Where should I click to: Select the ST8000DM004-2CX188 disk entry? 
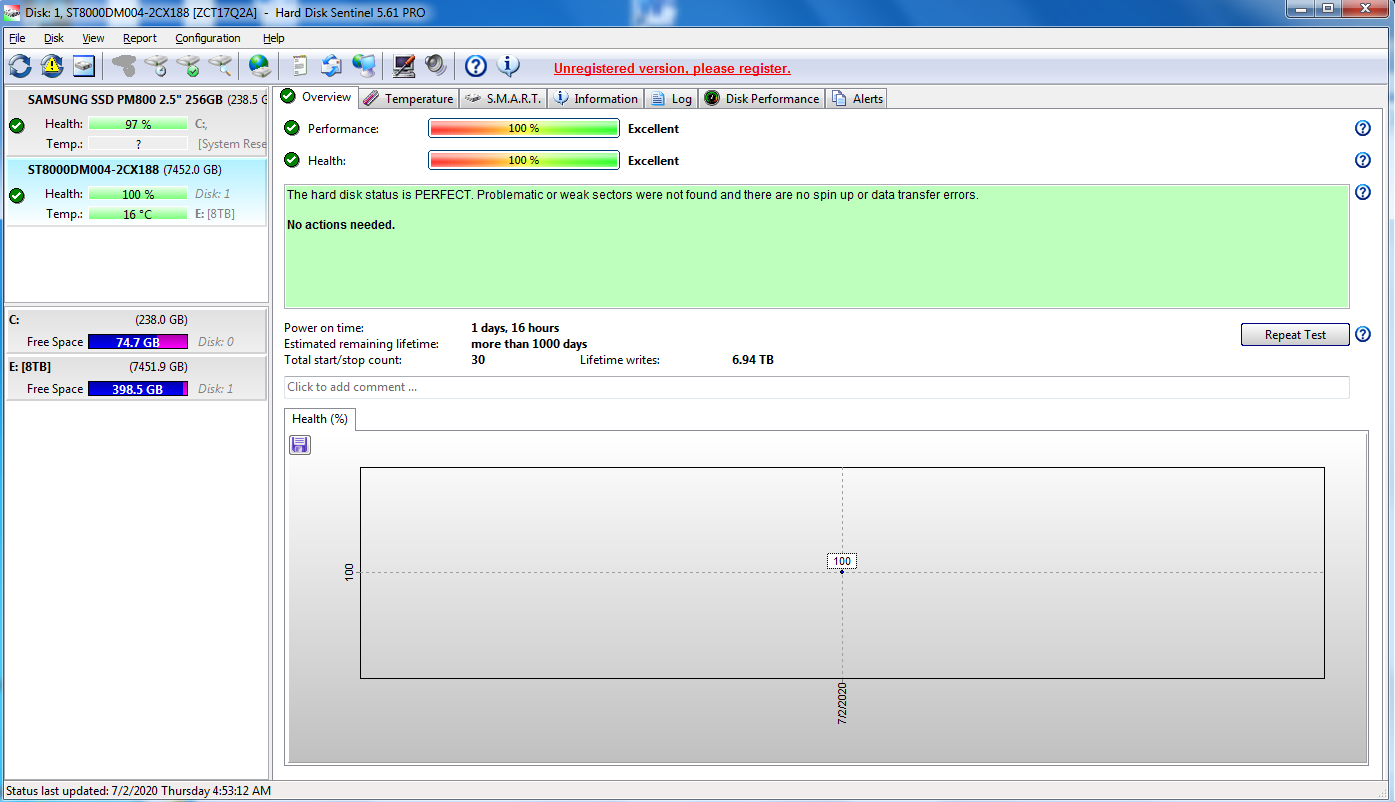point(137,191)
